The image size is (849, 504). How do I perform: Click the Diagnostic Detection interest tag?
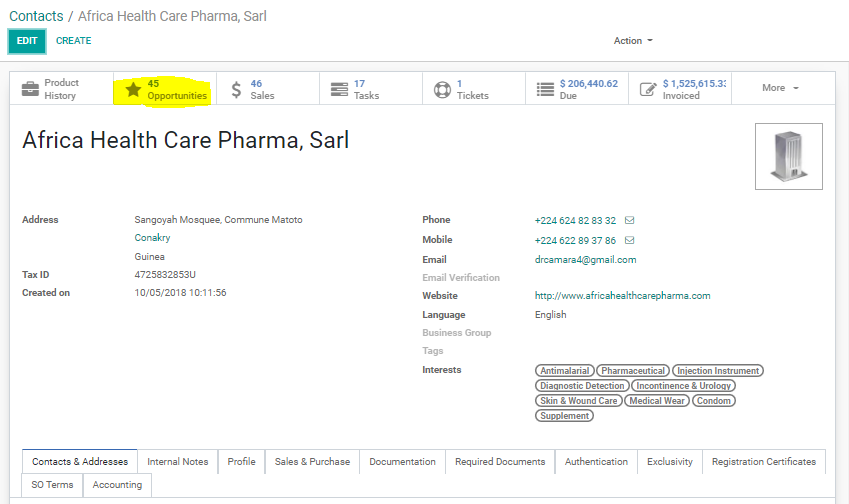pyautogui.click(x=582, y=386)
